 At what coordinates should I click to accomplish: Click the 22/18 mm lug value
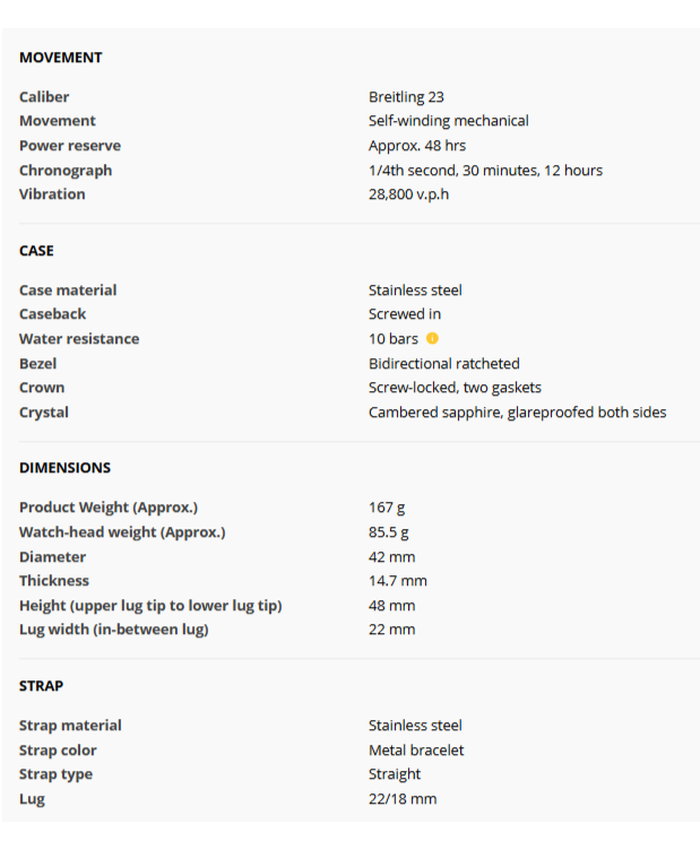(402, 799)
